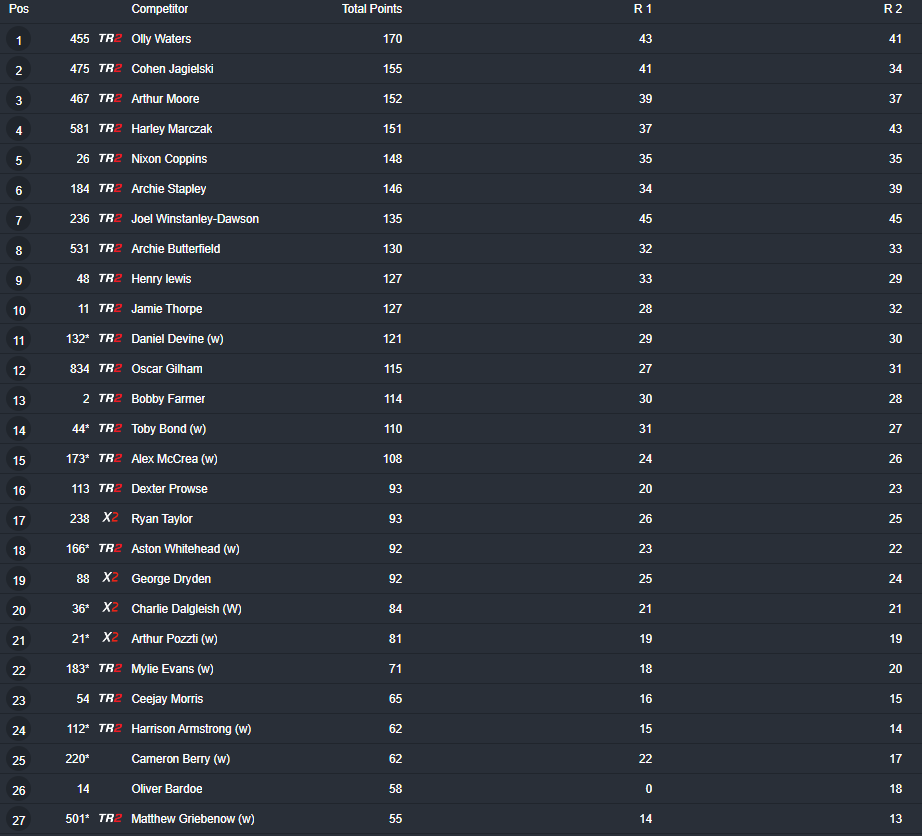
Task: Click the Pos column header
Action: (19, 9)
